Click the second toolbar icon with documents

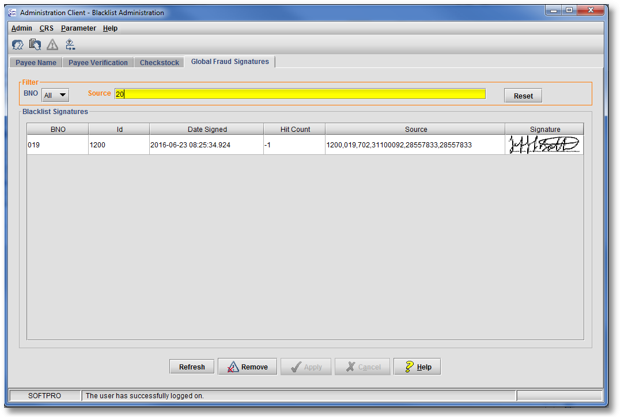click(x=35, y=45)
